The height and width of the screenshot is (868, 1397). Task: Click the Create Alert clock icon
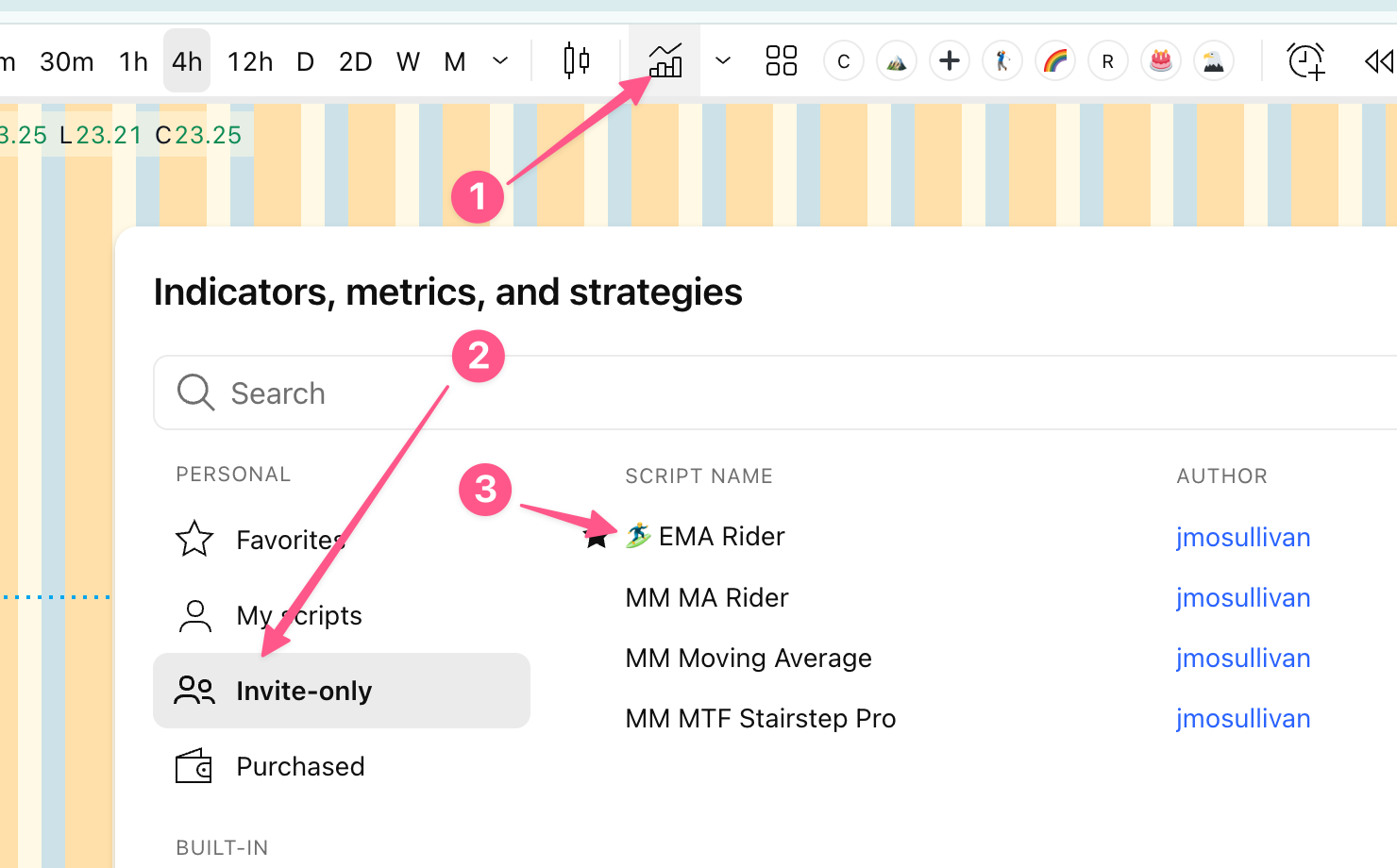1306,61
